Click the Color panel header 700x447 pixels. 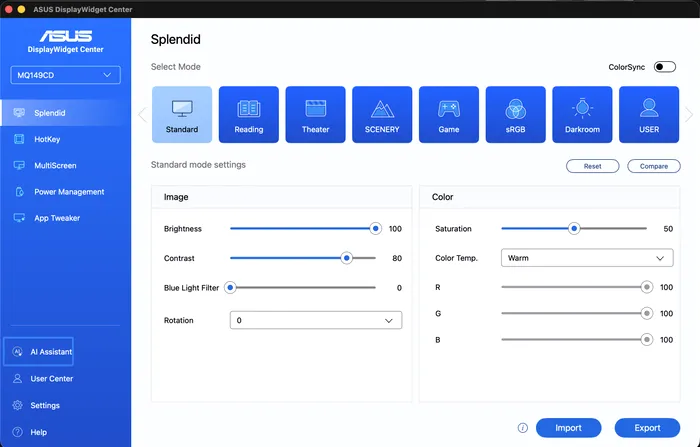[x=550, y=197]
